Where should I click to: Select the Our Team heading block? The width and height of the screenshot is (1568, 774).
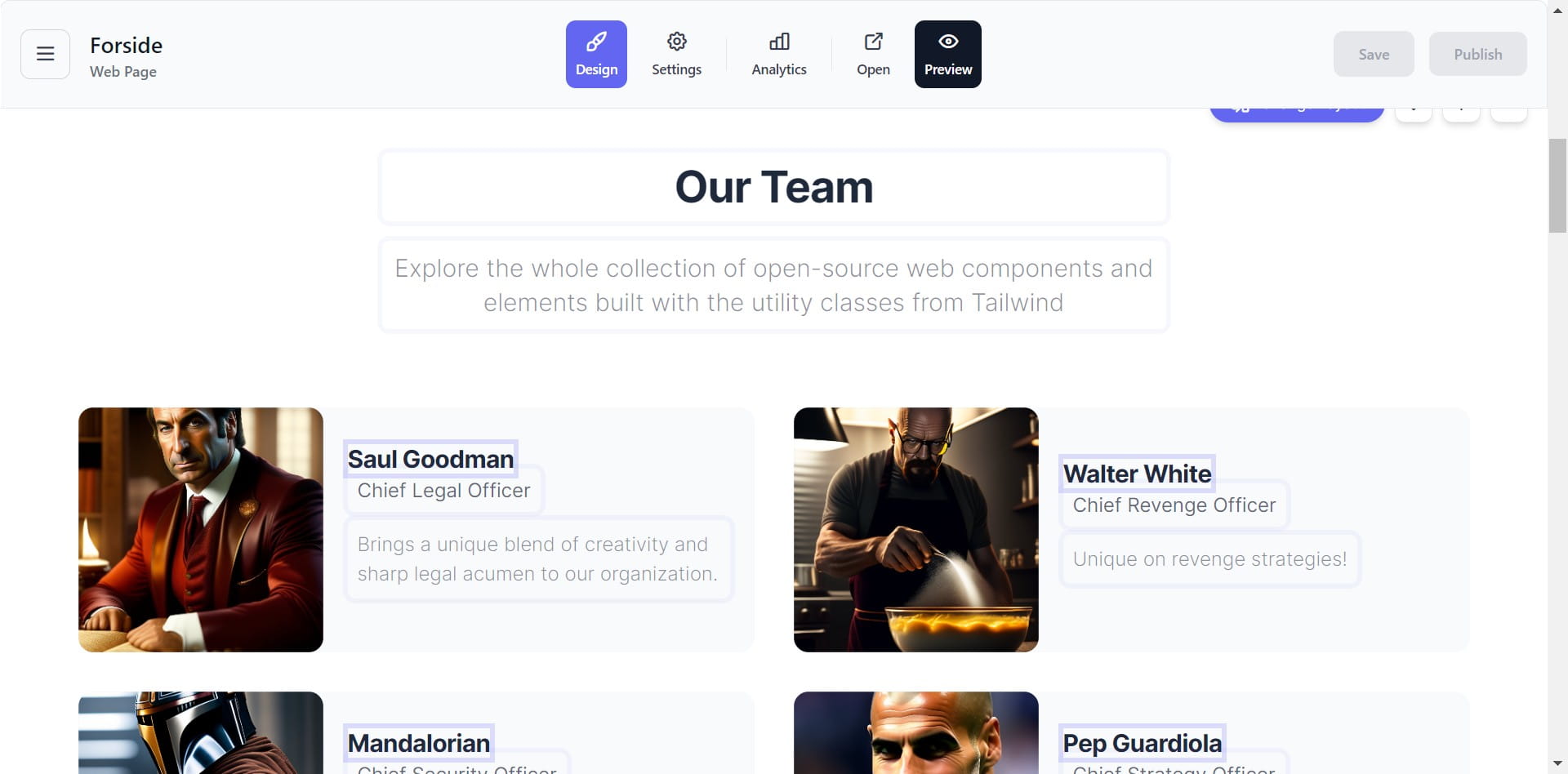pyautogui.click(x=774, y=187)
